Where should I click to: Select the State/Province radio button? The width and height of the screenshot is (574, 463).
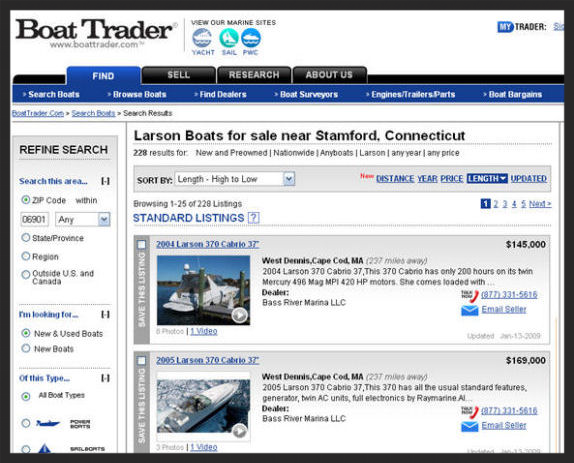(26, 238)
